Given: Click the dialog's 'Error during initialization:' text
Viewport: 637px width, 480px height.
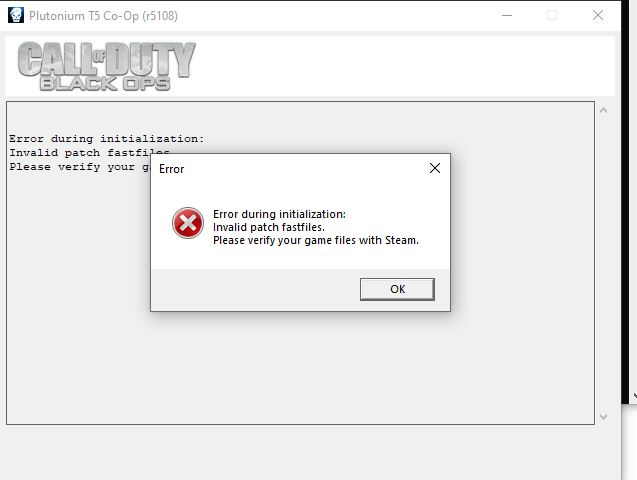Looking at the screenshot, I should (280, 214).
